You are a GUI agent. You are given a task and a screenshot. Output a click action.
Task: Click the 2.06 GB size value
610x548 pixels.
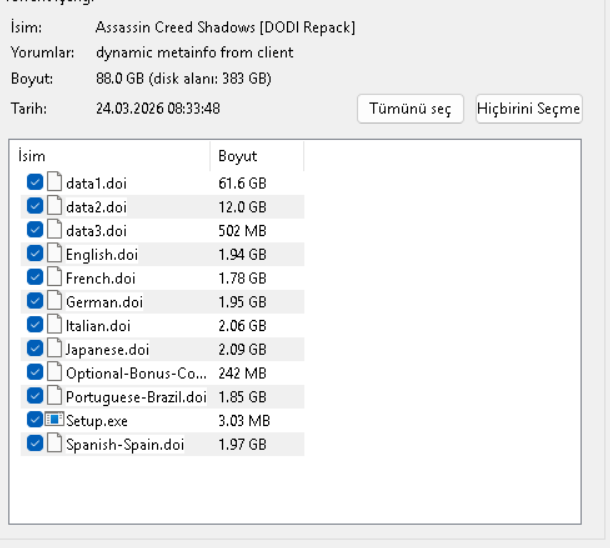coord(242,326)
